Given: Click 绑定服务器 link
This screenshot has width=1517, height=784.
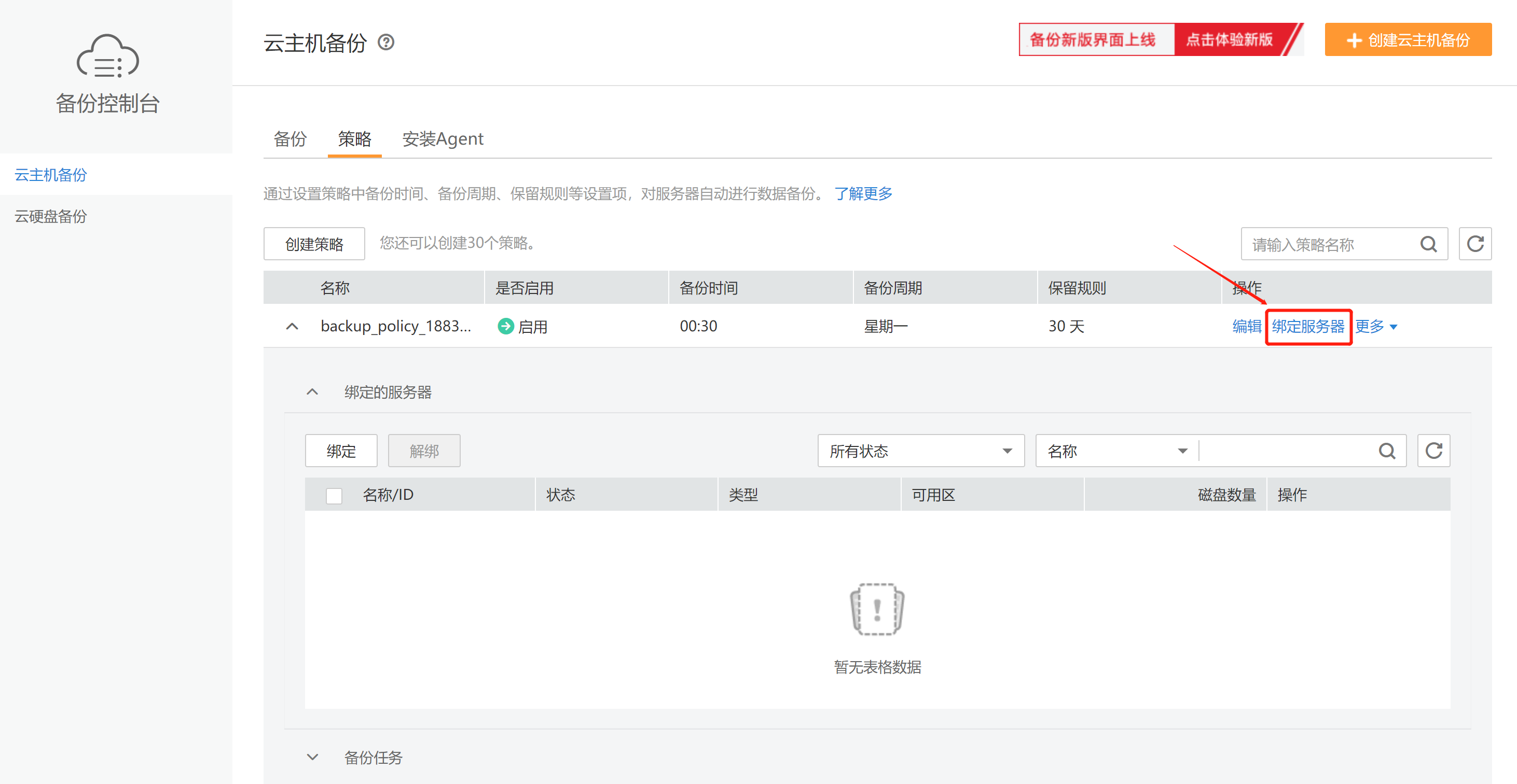Looking at the screenshot, I should point(1308,326).
